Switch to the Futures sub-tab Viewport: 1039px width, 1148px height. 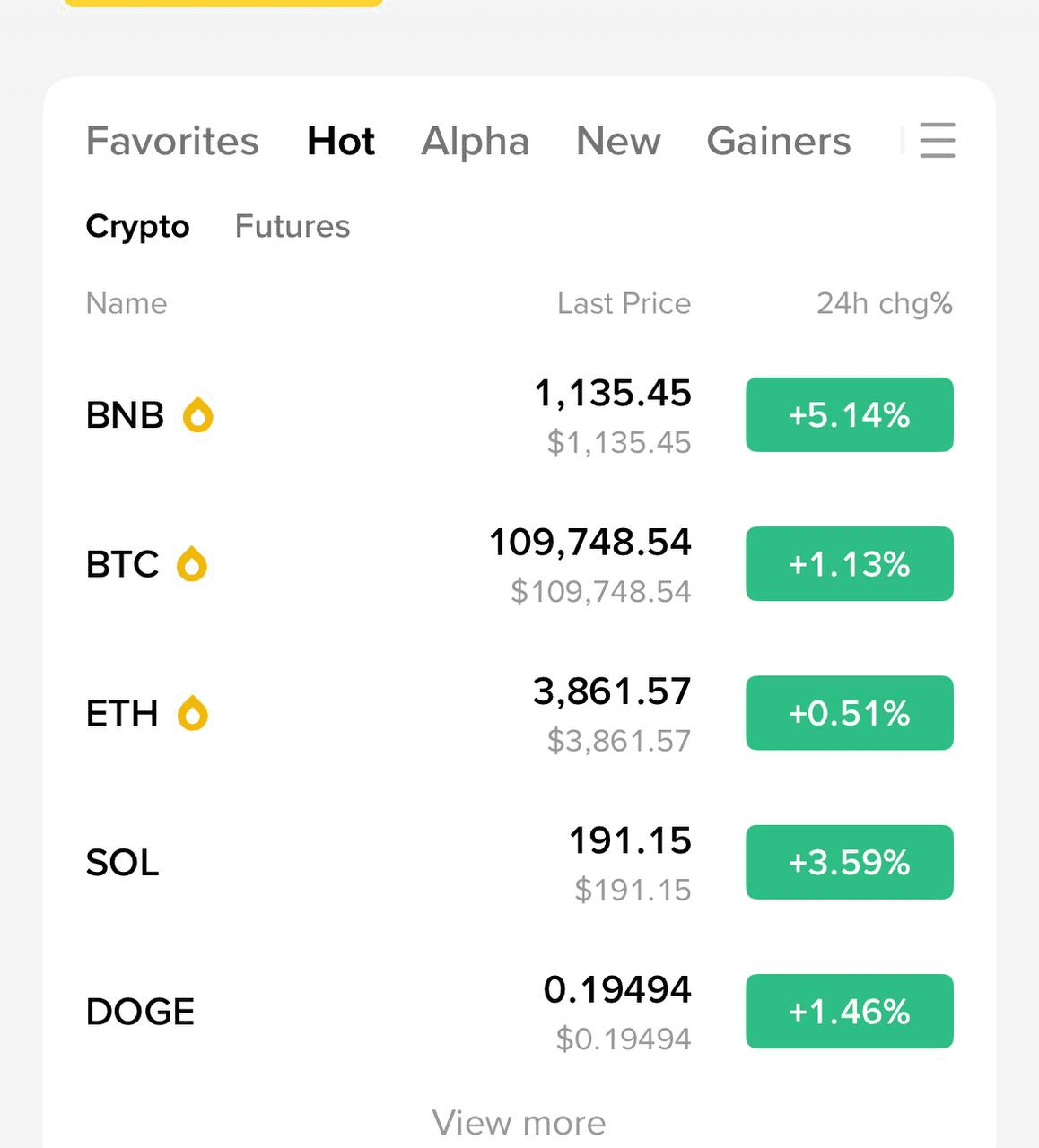click(292, 226)
